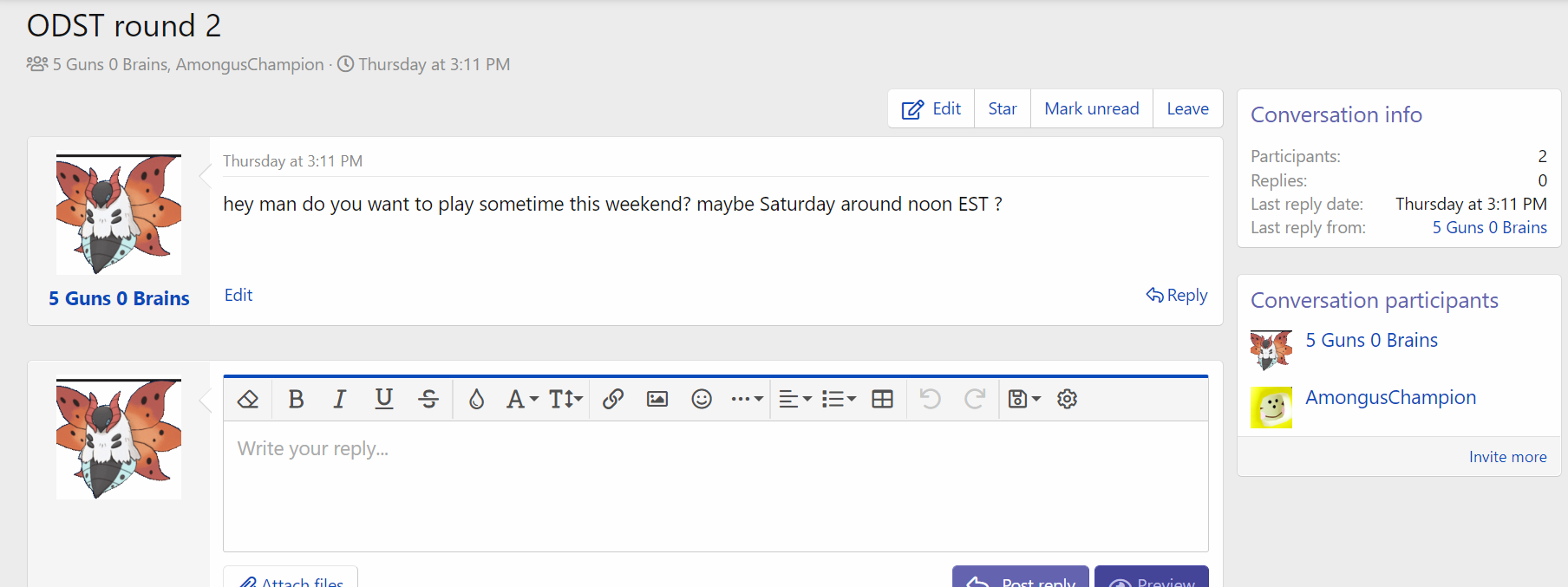Open the text color droplet picker
1568x587 pixels.
click(476, 399)
